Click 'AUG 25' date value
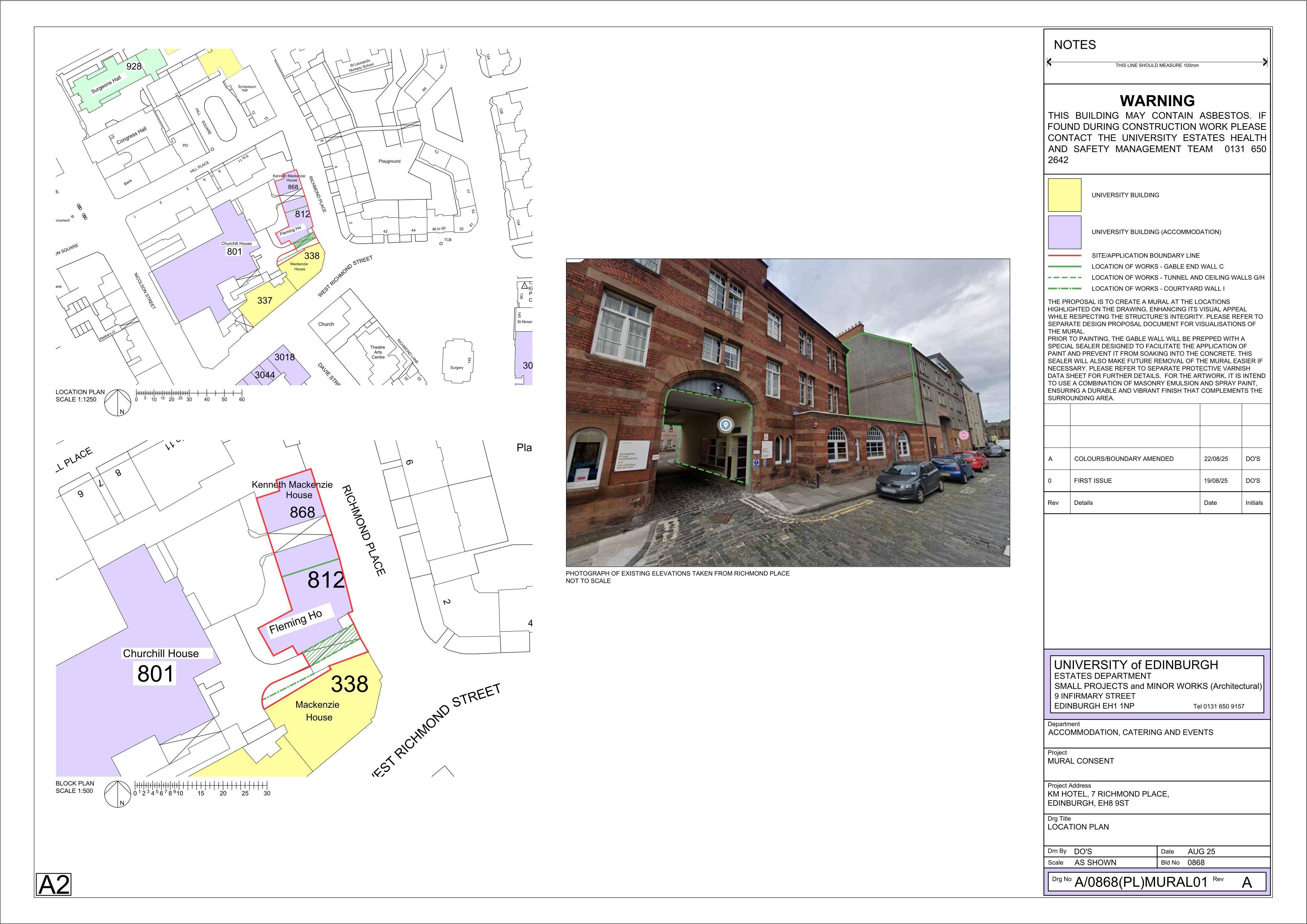This screenshot has height=924, width=1307. 1201,852
